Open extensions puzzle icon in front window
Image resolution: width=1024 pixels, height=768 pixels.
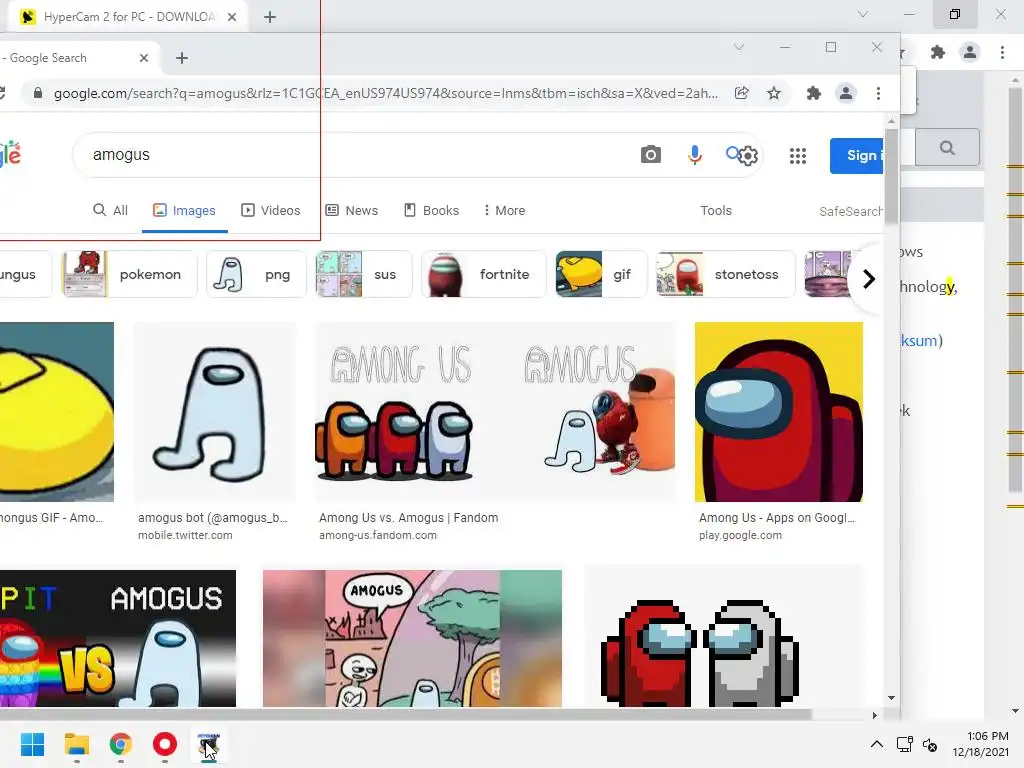coord(813,93)
